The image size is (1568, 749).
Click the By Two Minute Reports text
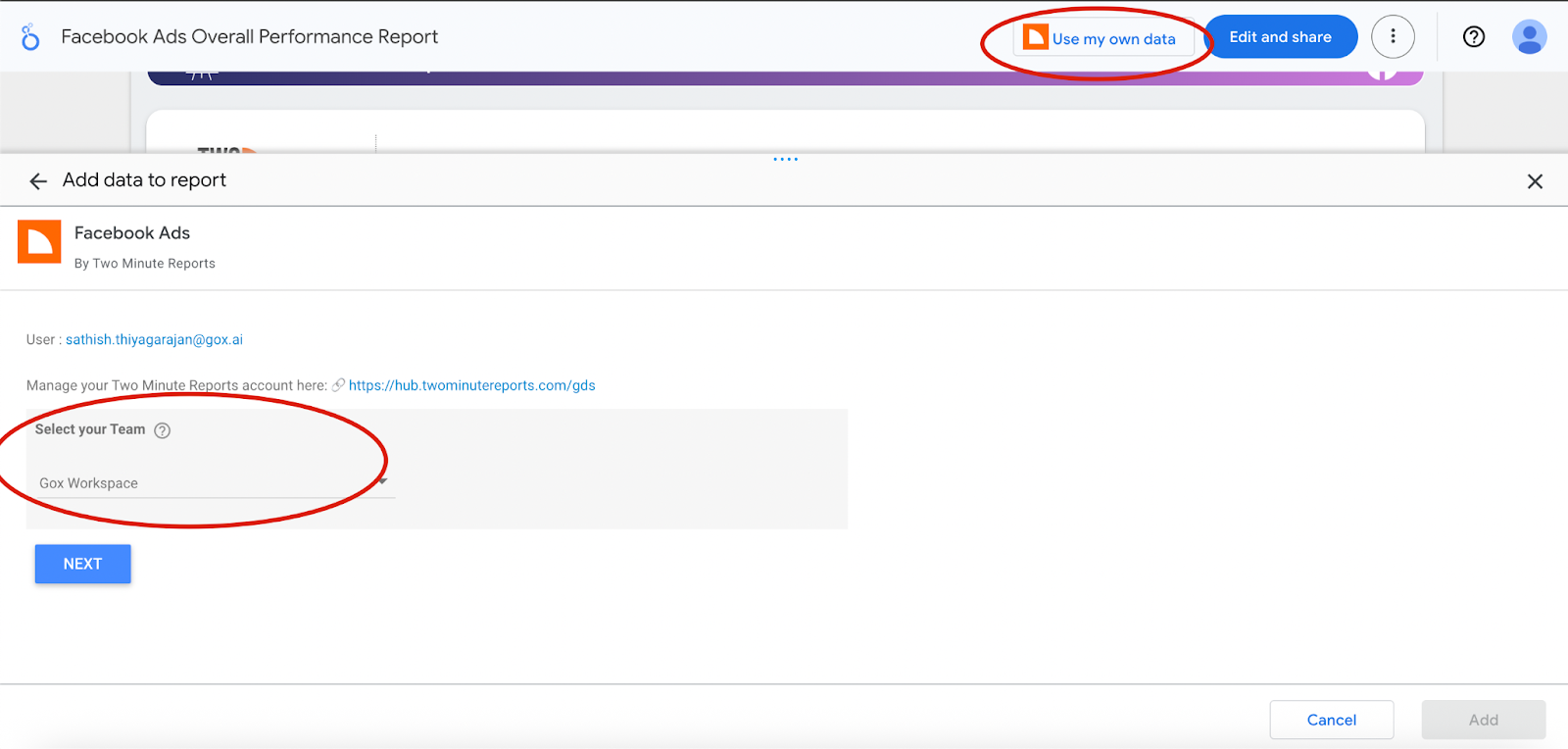point(145,264)
